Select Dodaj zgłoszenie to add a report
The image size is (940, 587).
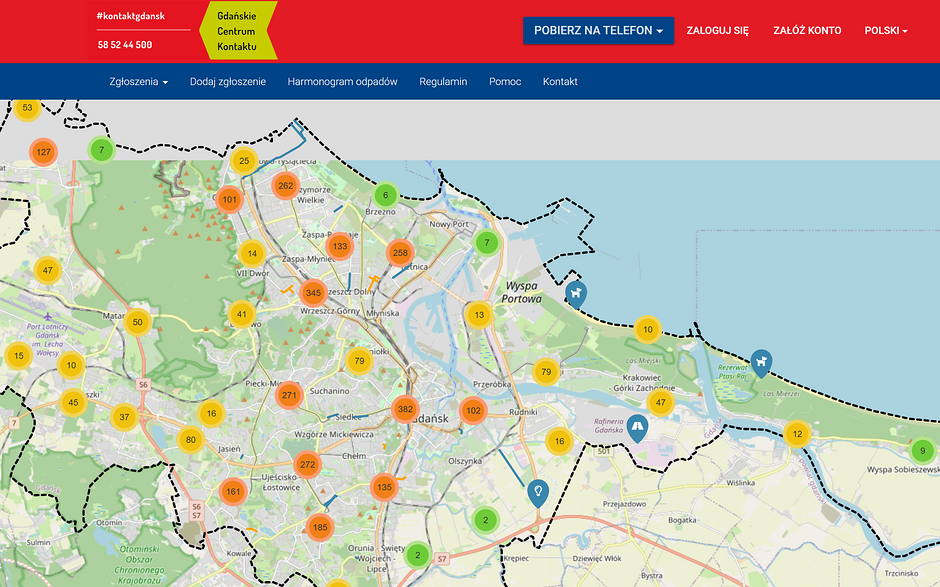[x=226, y=81]
